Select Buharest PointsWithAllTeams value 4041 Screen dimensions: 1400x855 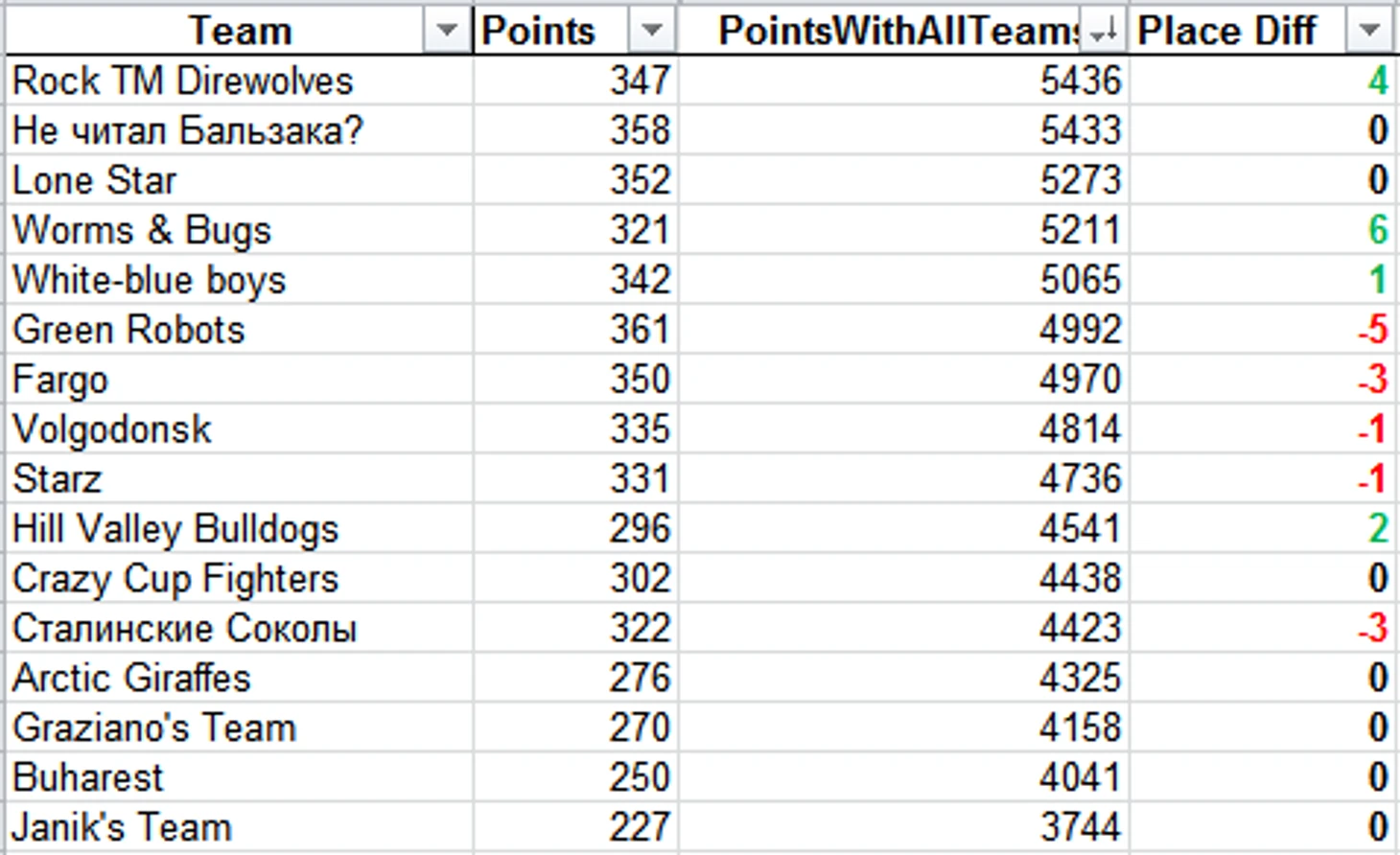904,778
